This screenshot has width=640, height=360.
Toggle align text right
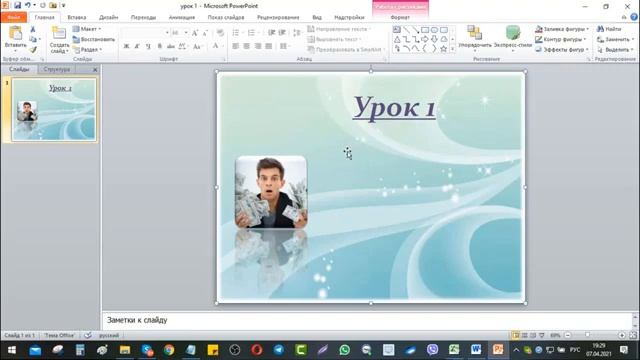coord(258,46)
